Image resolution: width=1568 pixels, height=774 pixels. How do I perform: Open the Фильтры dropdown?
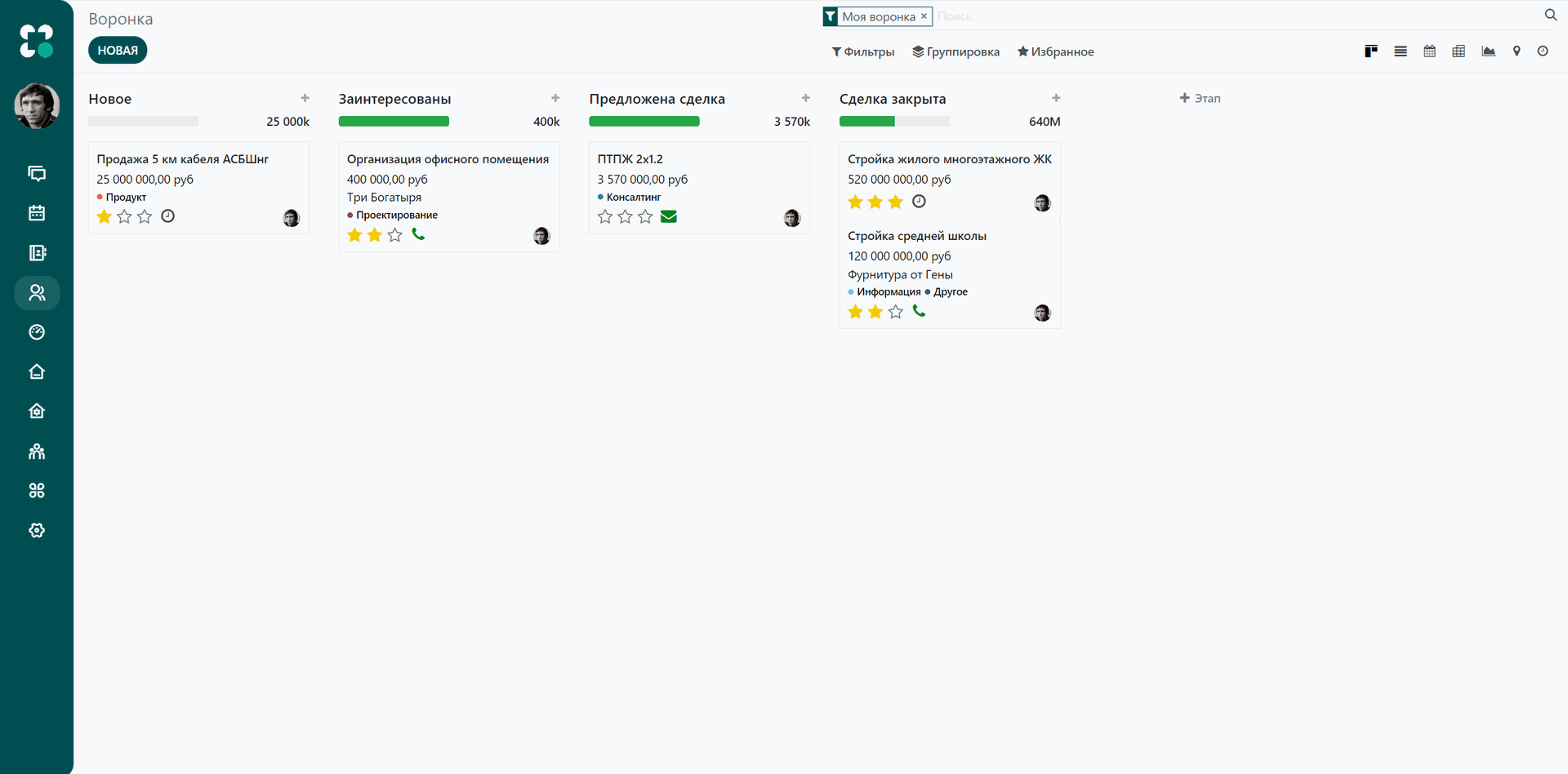point(863,51)
